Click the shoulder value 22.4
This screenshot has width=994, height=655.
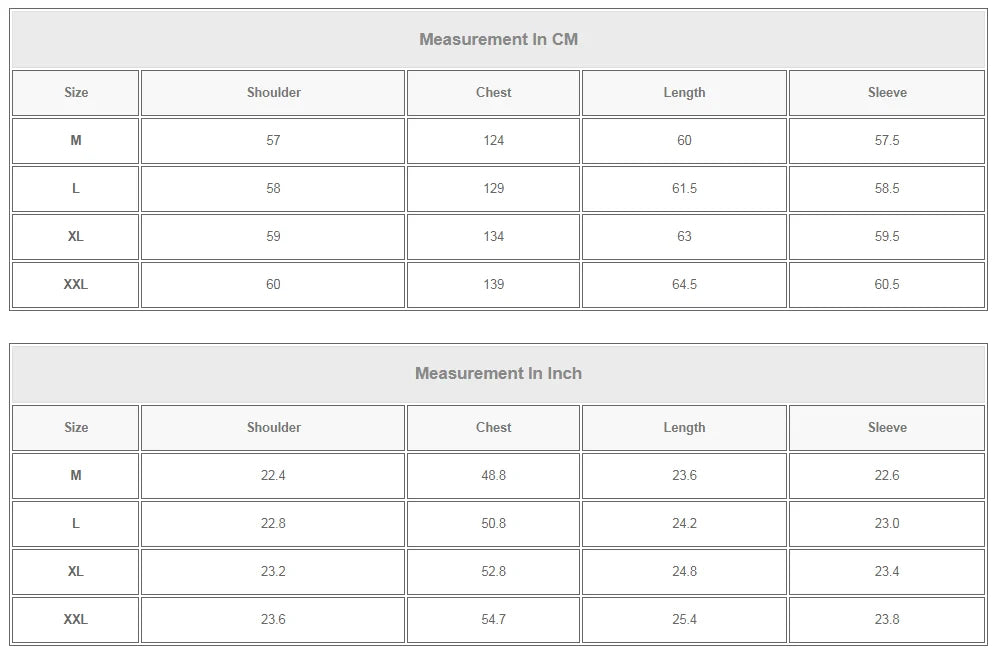pos(273,476)
